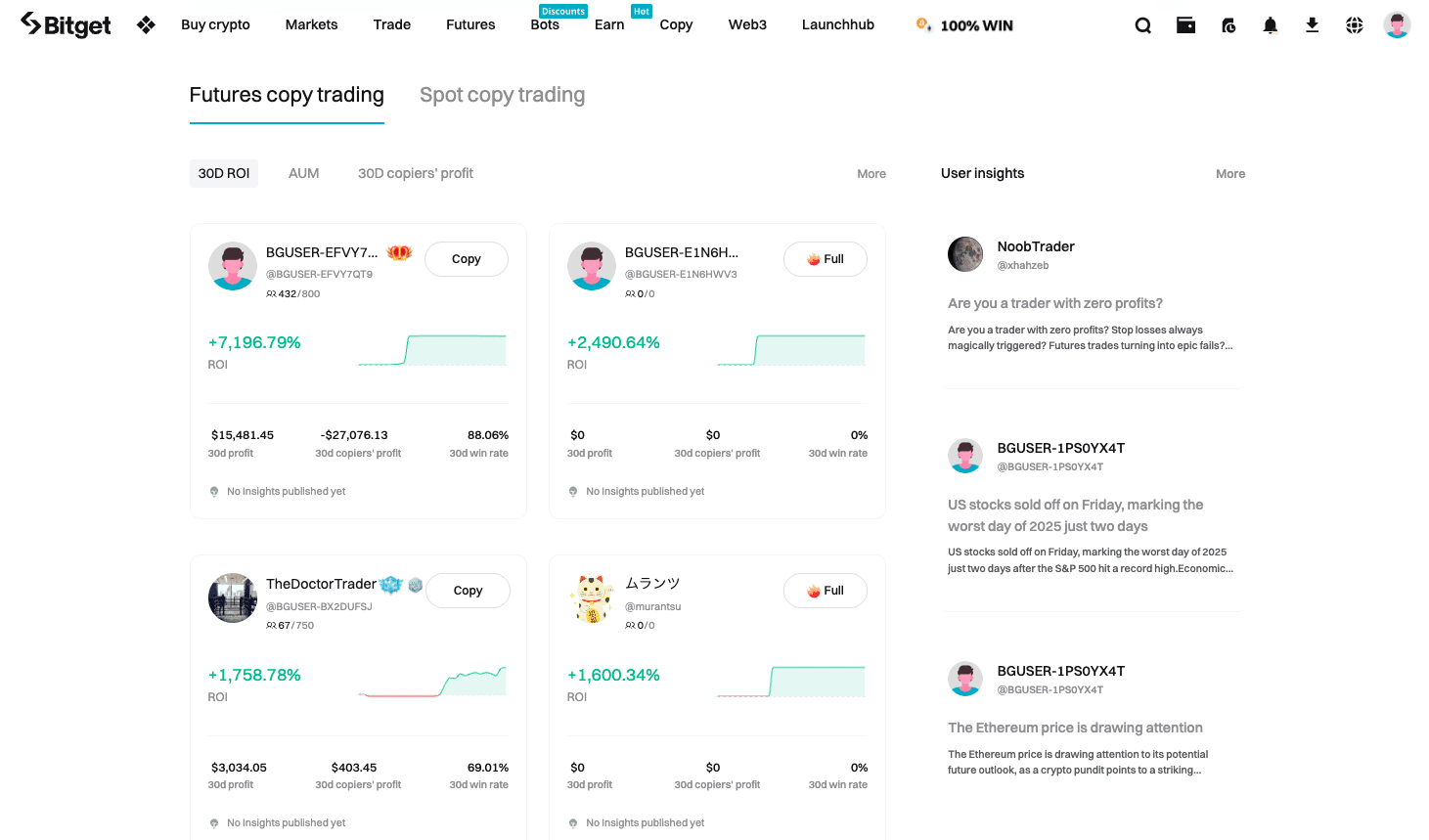1429x840 pixels.
Task: Open the Earn menu
Action: tap(609, 24)
